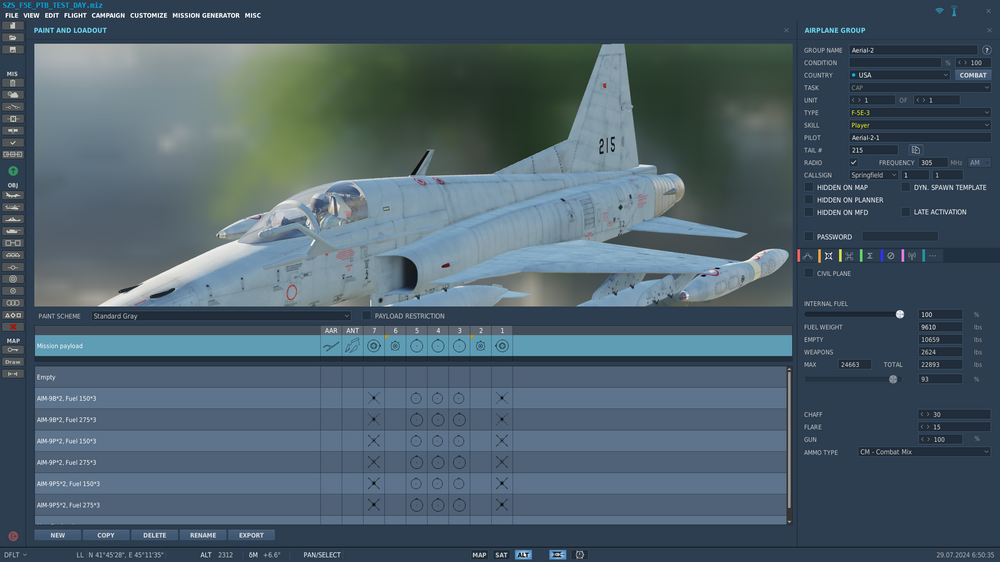Open the payload tab with orange marker
This screenshot has height=562, width=1000.
click(828, 256)
